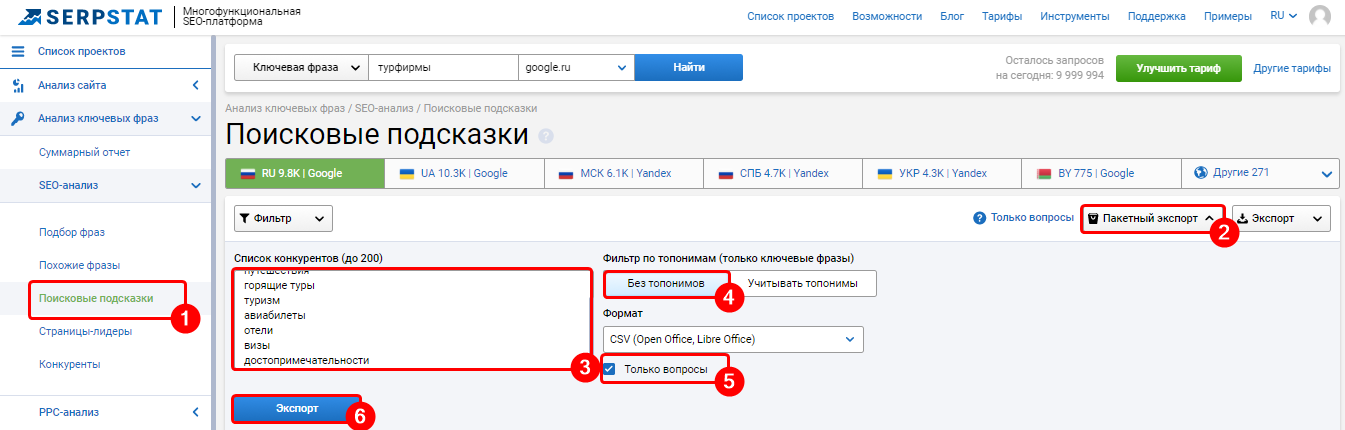
Task: Open Список проектов in top menu
Action: 790,16
